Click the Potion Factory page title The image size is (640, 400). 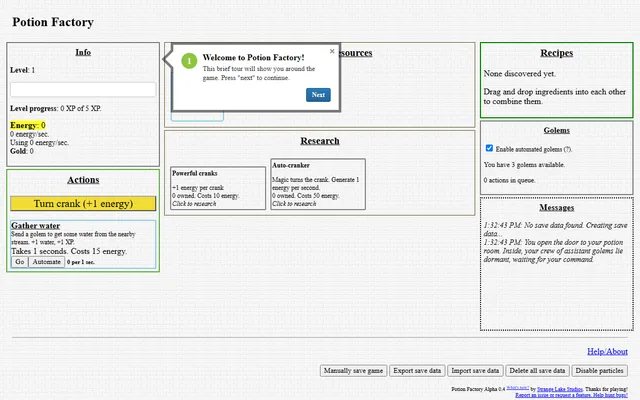[53, 22]
